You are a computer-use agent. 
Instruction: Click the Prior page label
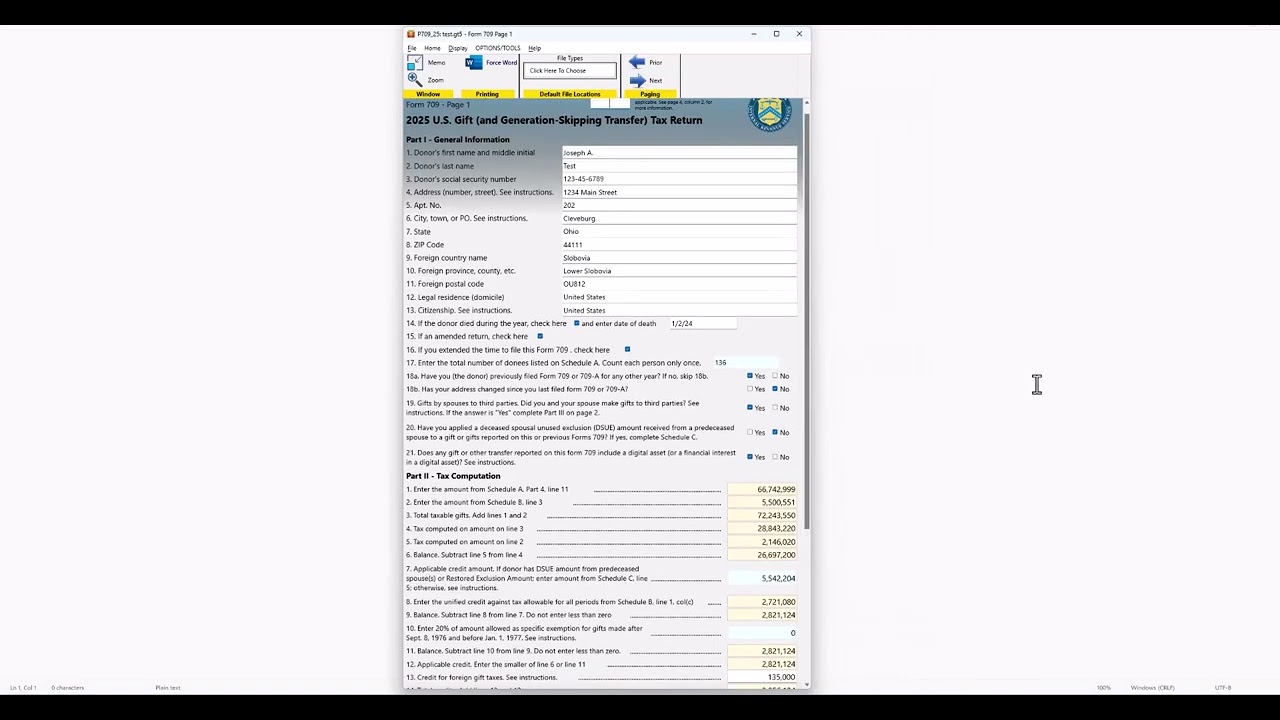(x=656, y=63)
